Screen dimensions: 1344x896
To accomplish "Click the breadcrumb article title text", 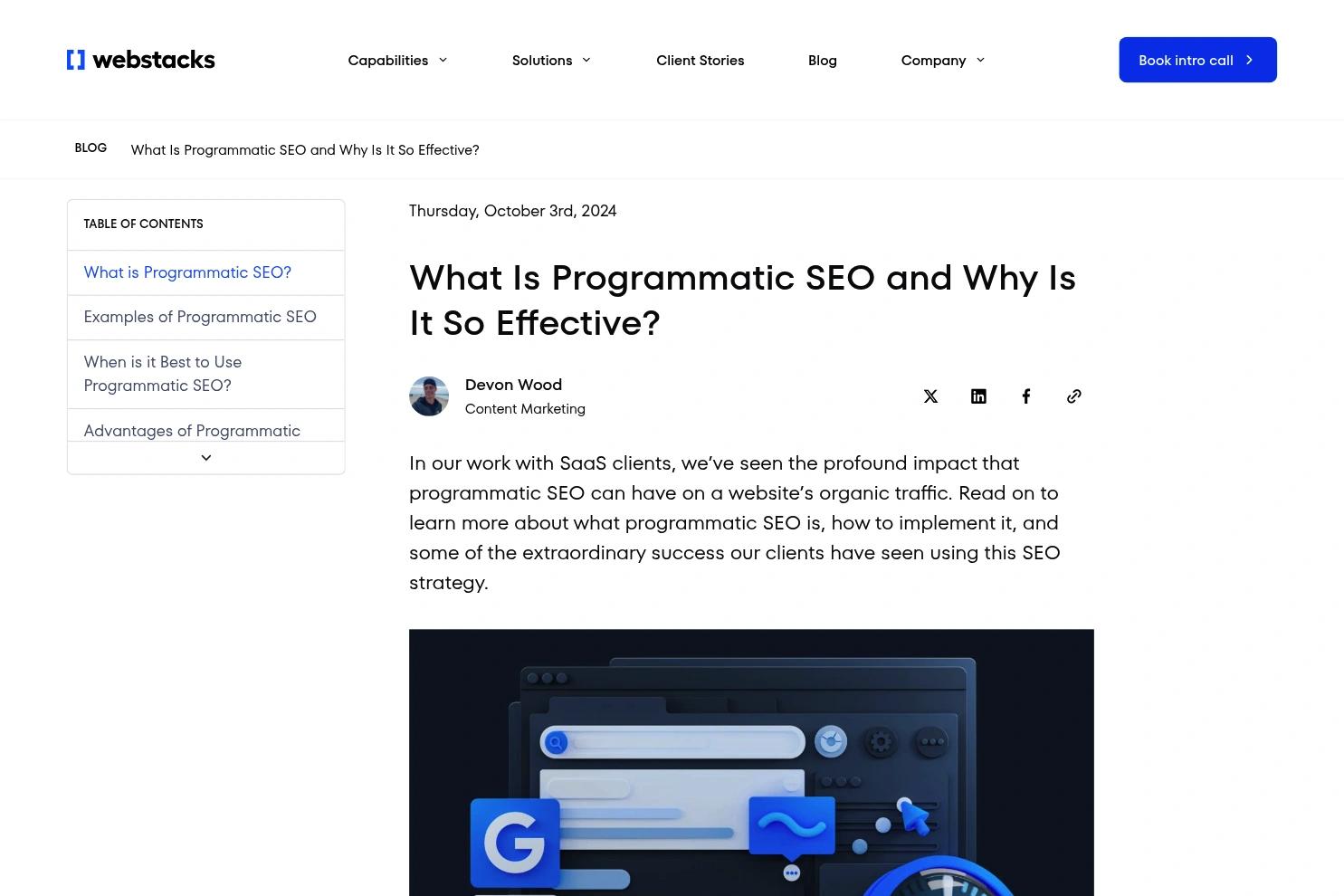I will point(305,150).
